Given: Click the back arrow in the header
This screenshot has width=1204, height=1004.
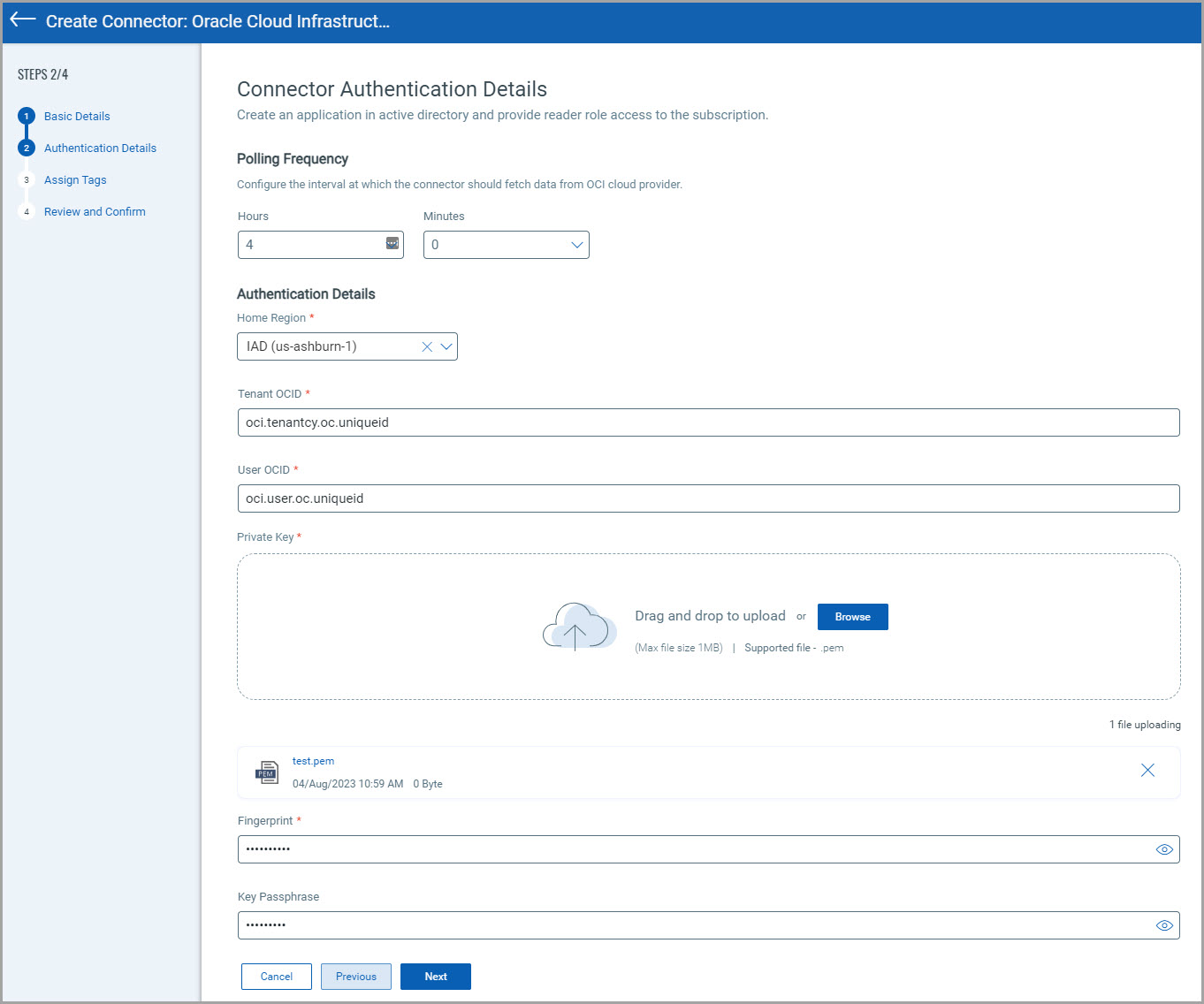Looking at the screenshot, I should coord(23,20).
